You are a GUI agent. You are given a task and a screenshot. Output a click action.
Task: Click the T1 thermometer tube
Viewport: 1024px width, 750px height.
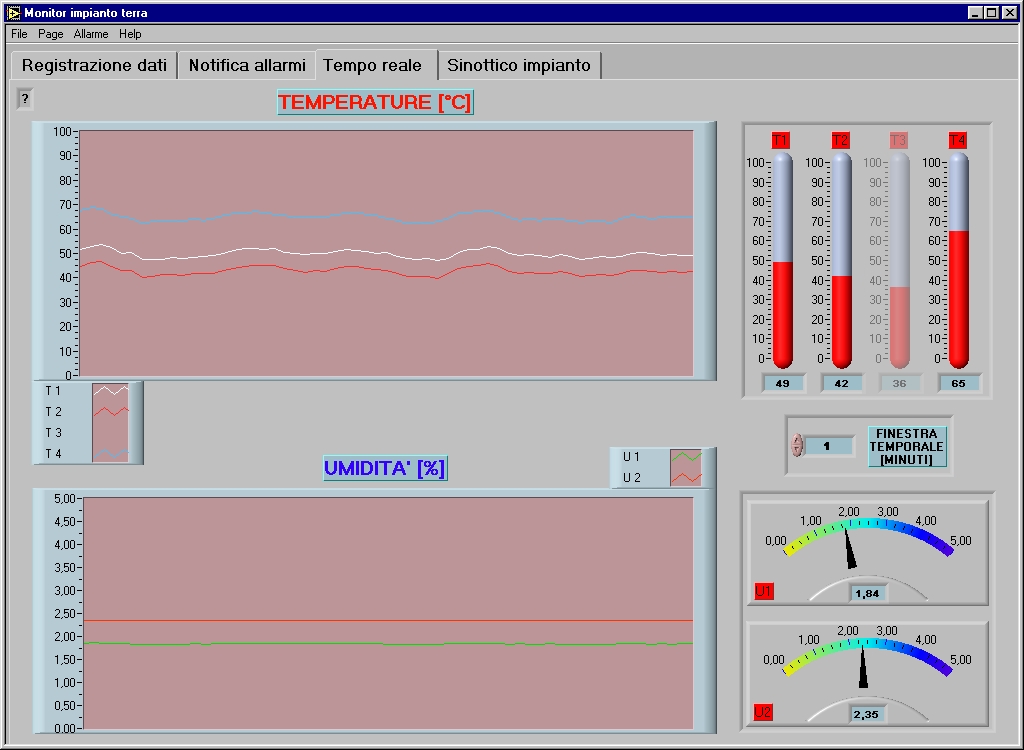point(782,260)
